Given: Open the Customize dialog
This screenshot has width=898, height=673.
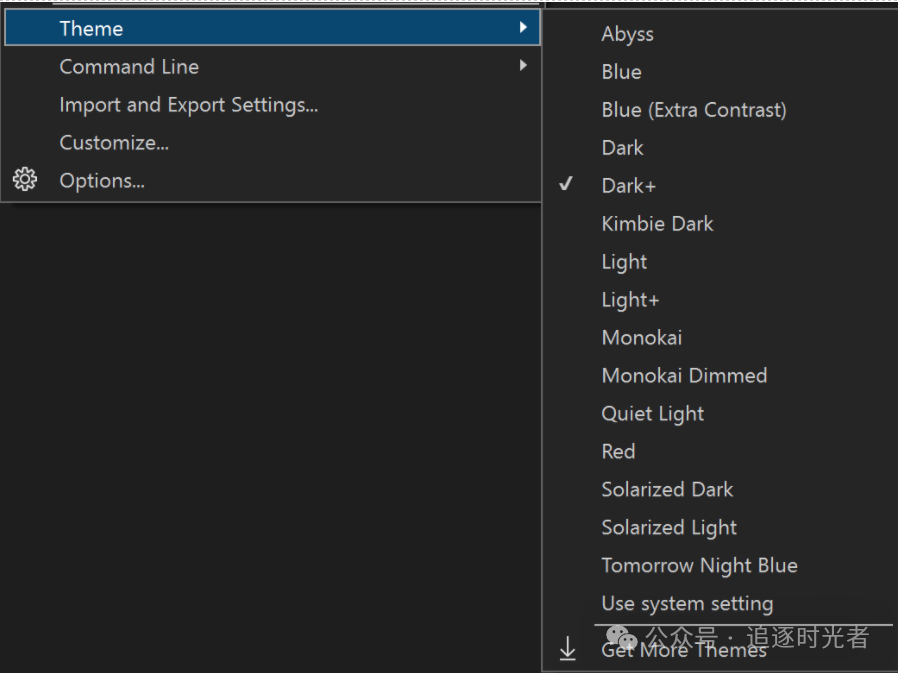Looking at the screenshot, I should [114, 142].
